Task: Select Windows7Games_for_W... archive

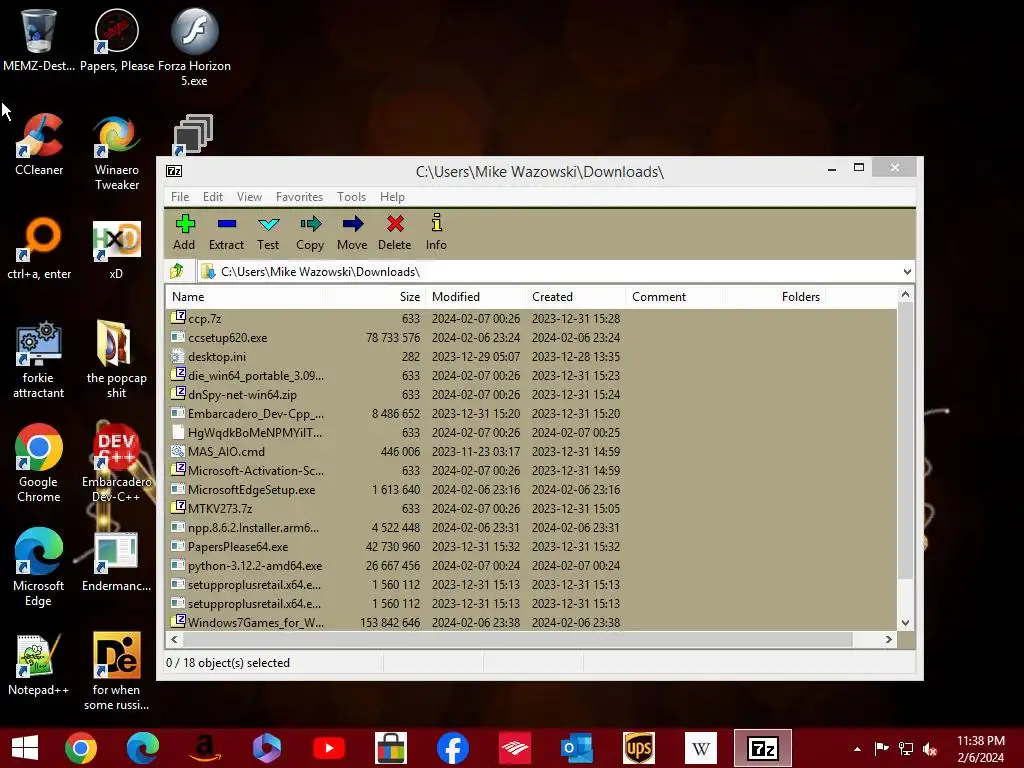Action: [255, 622]
